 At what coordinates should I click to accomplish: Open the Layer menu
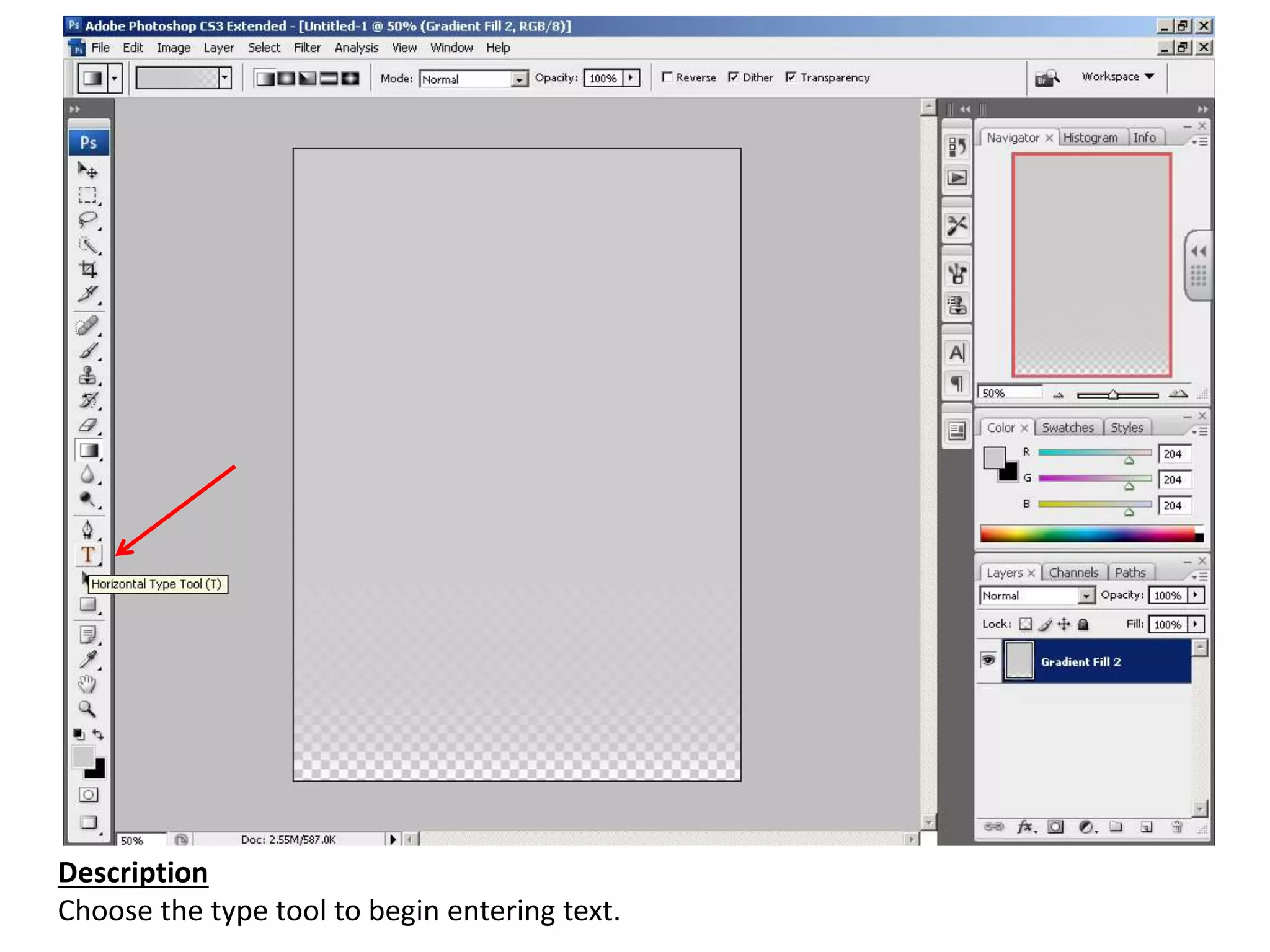[219, 48]
